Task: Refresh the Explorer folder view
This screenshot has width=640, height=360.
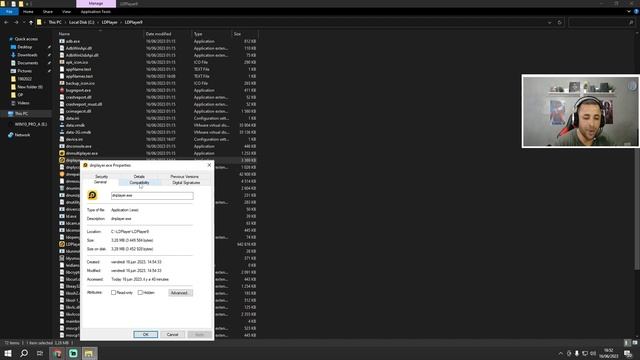Action: coord(560,22)
